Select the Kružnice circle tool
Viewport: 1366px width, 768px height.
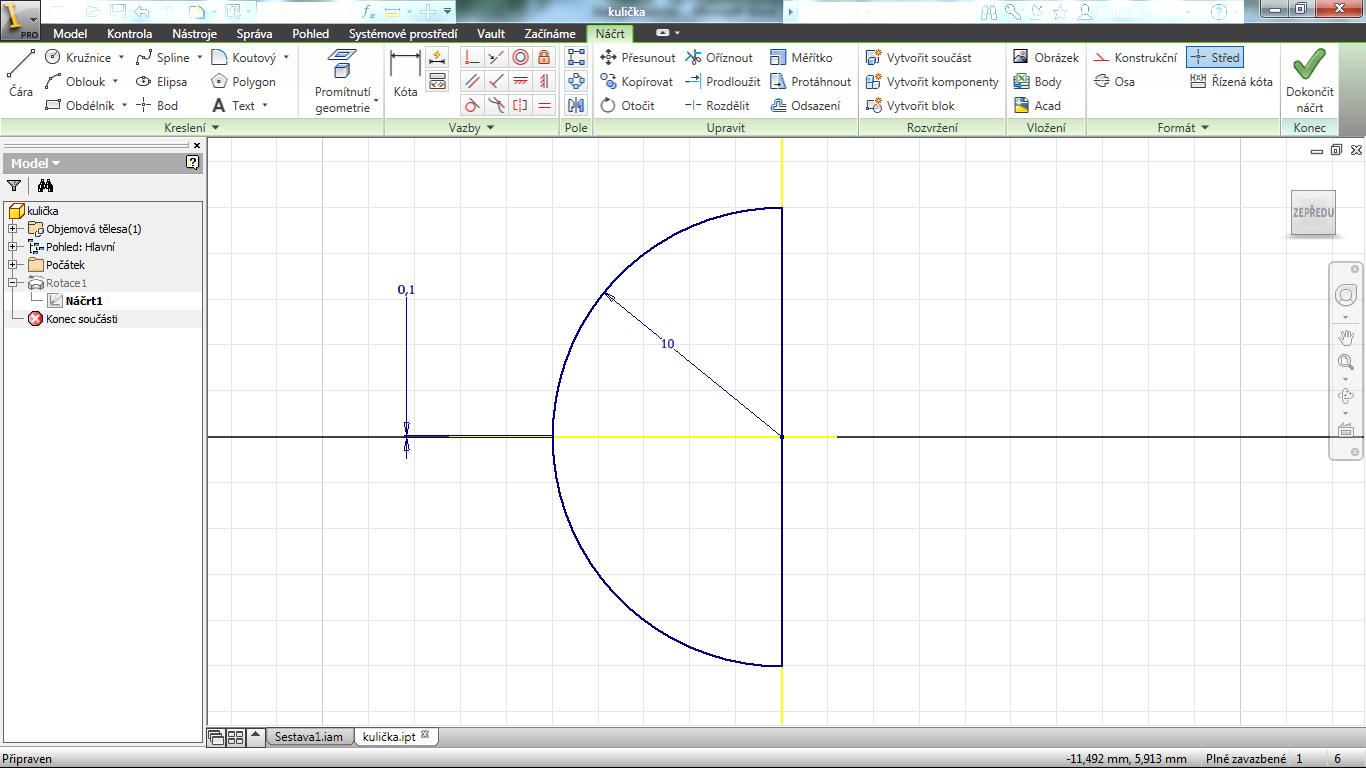[79, 58]
